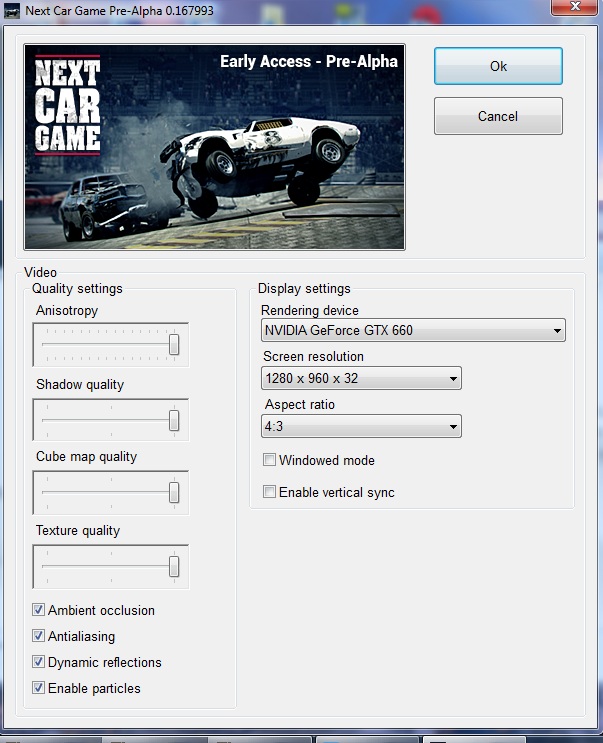603x743 pixels.
Task: Click the title bar app icon
Action: click(11, 10)
